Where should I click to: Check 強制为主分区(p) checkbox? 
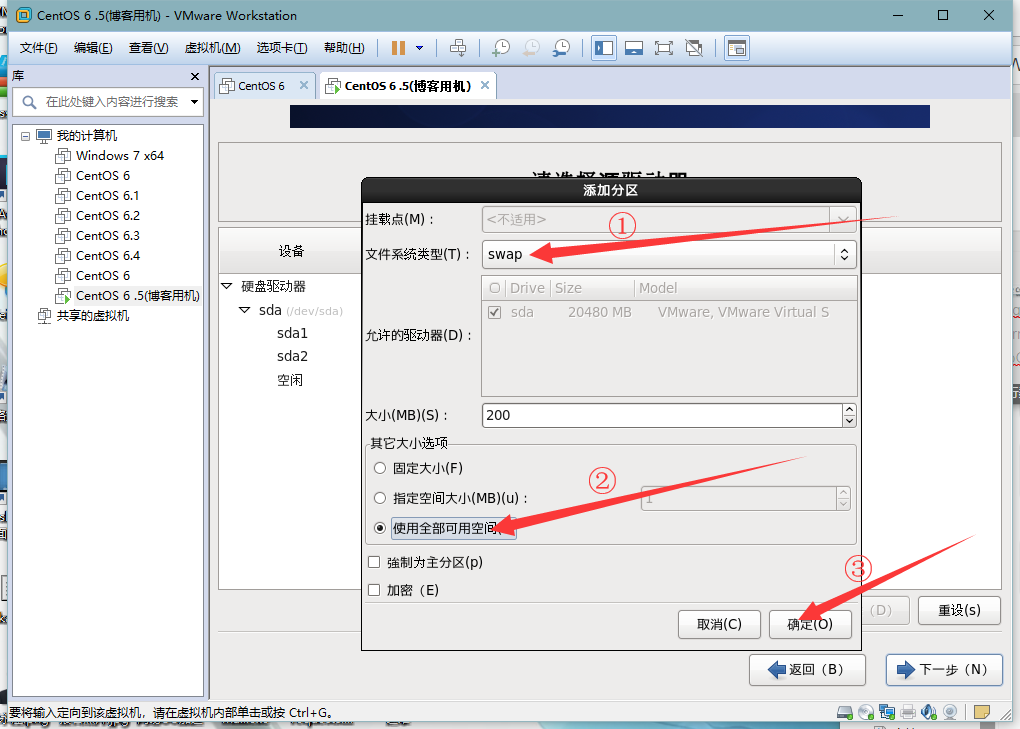tap(374, 562)
